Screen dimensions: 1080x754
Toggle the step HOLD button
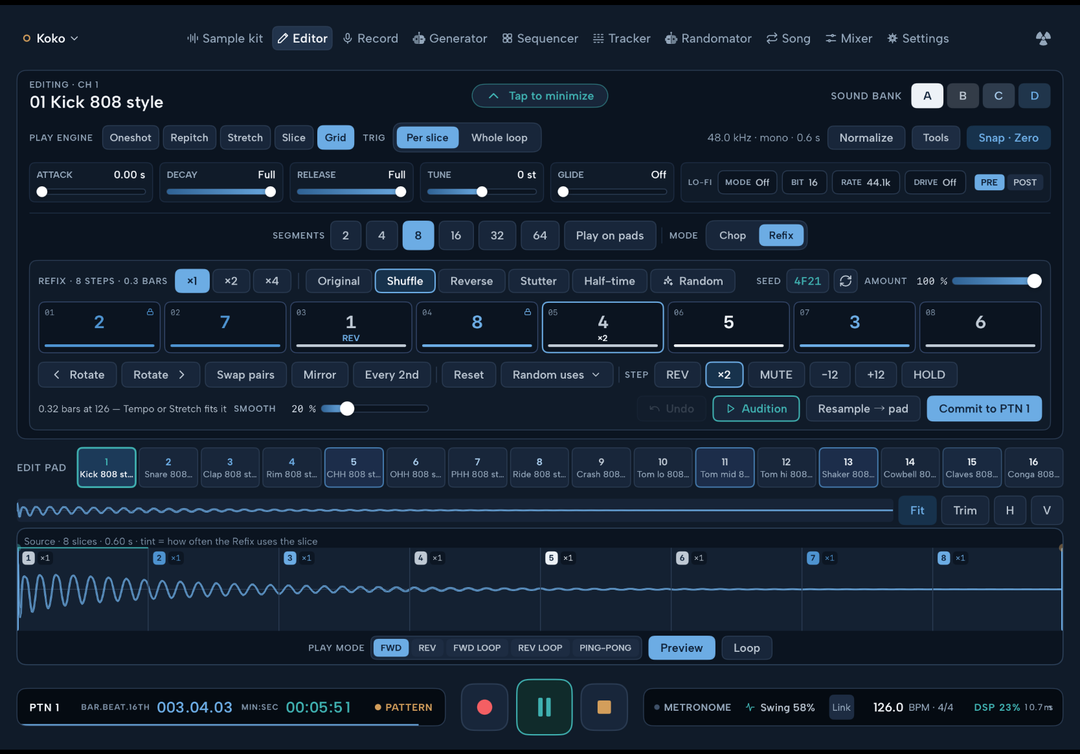928,375
